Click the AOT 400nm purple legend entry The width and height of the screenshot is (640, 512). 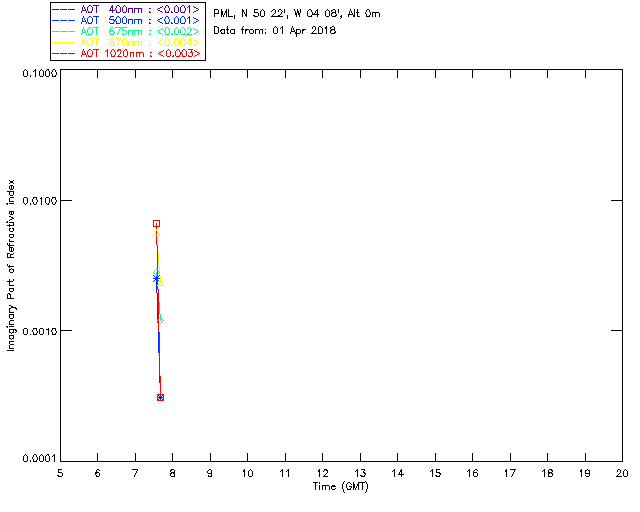(x=126, y=9)
